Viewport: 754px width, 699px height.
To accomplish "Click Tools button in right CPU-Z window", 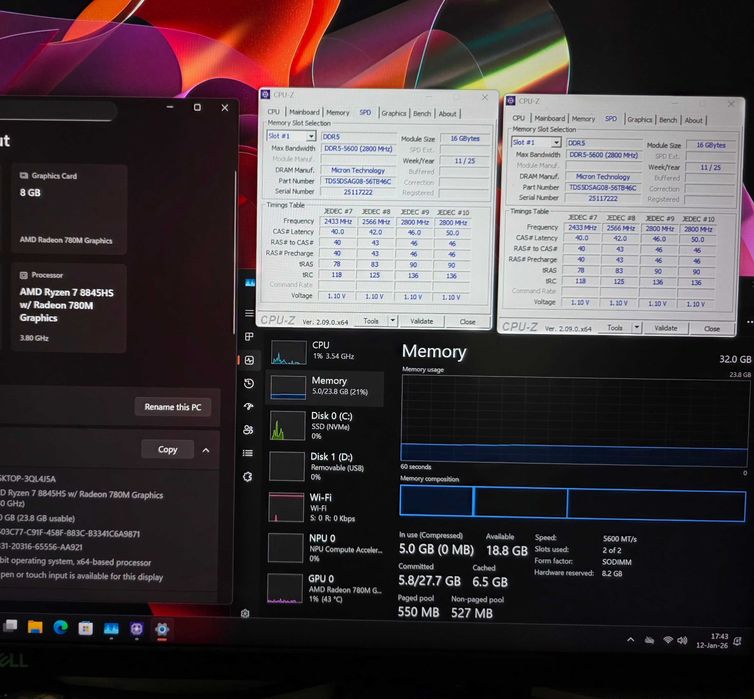I will 615,327.
